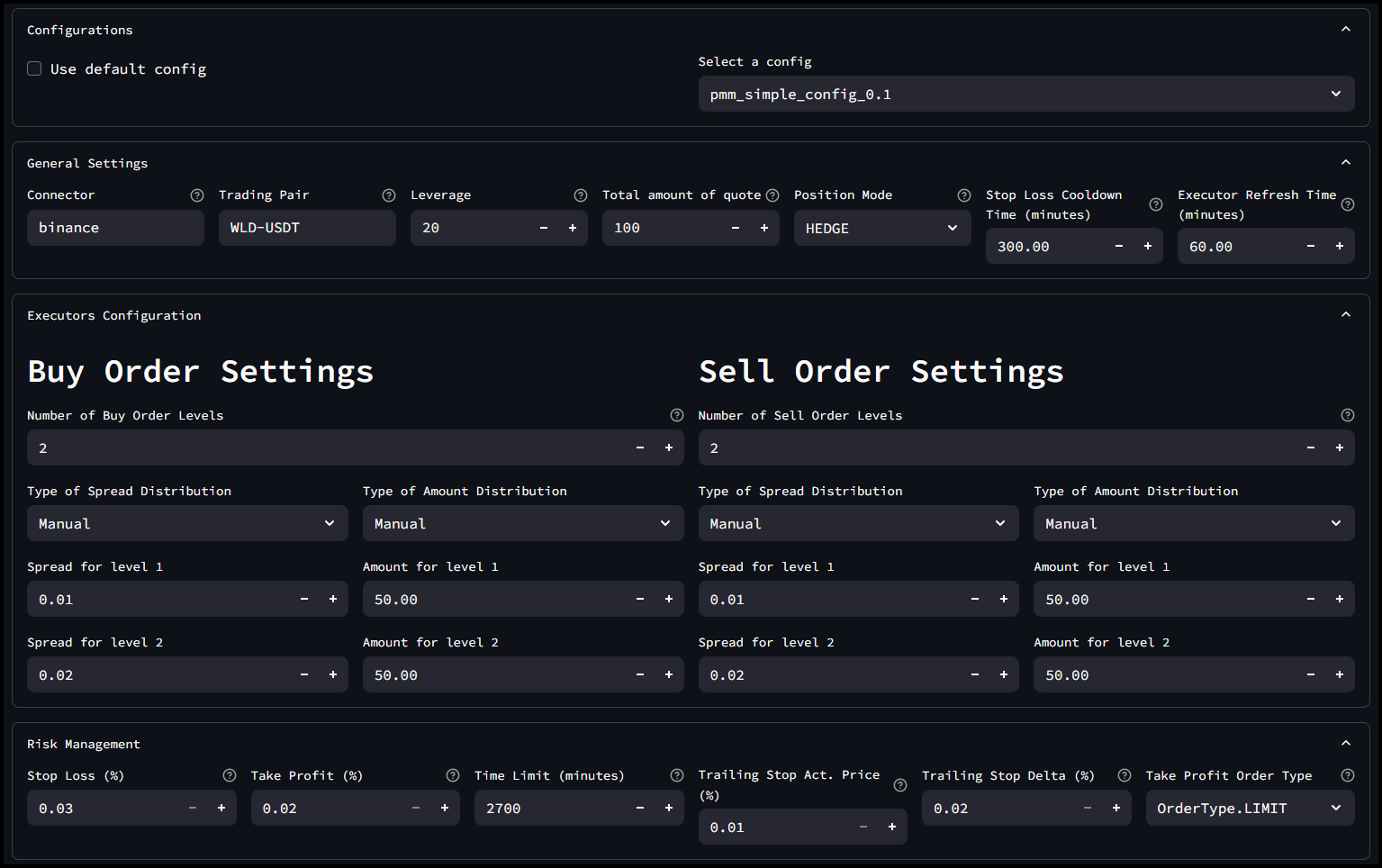Click the Stop Loss (%) help icon

pos(230,775)
